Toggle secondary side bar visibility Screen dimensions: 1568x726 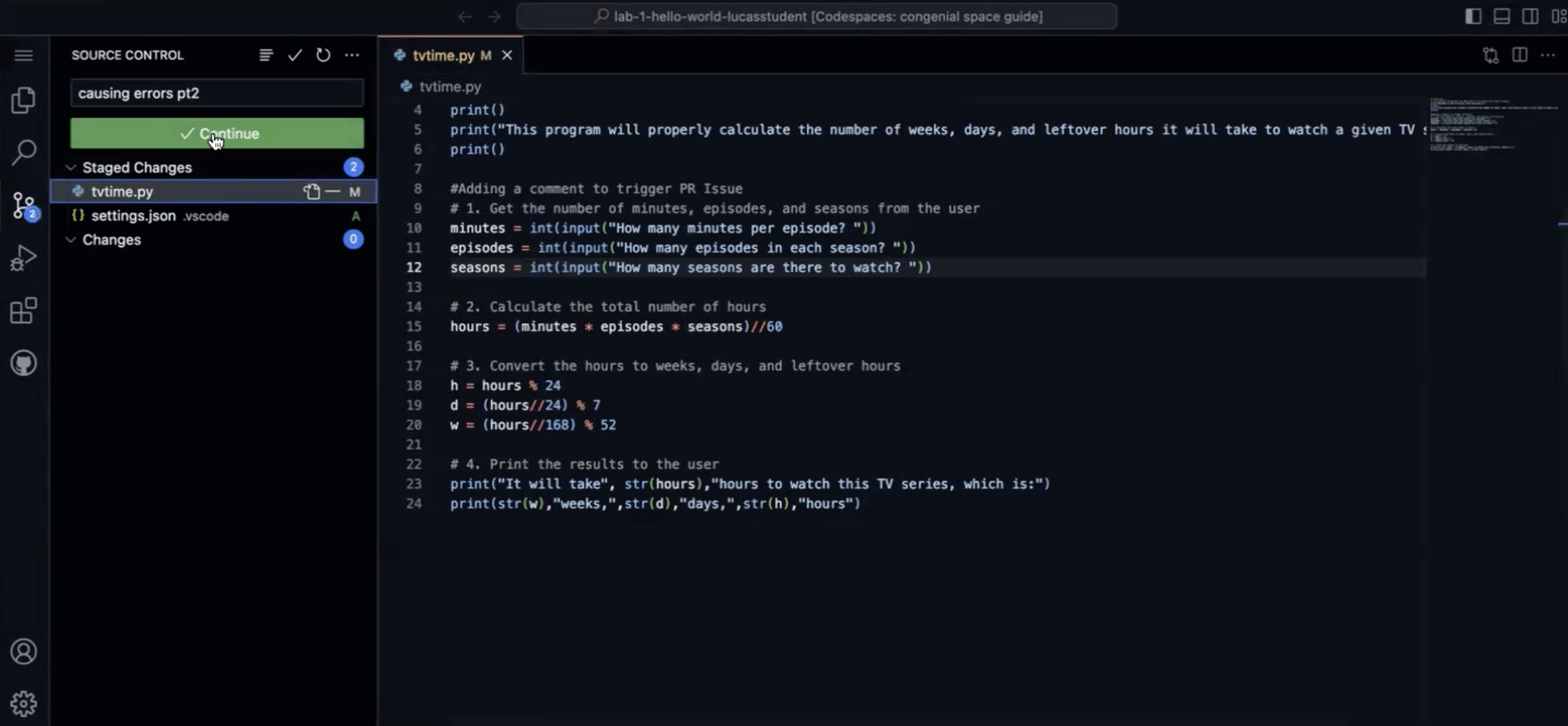pyautogui.click(x=1530, y=16)
